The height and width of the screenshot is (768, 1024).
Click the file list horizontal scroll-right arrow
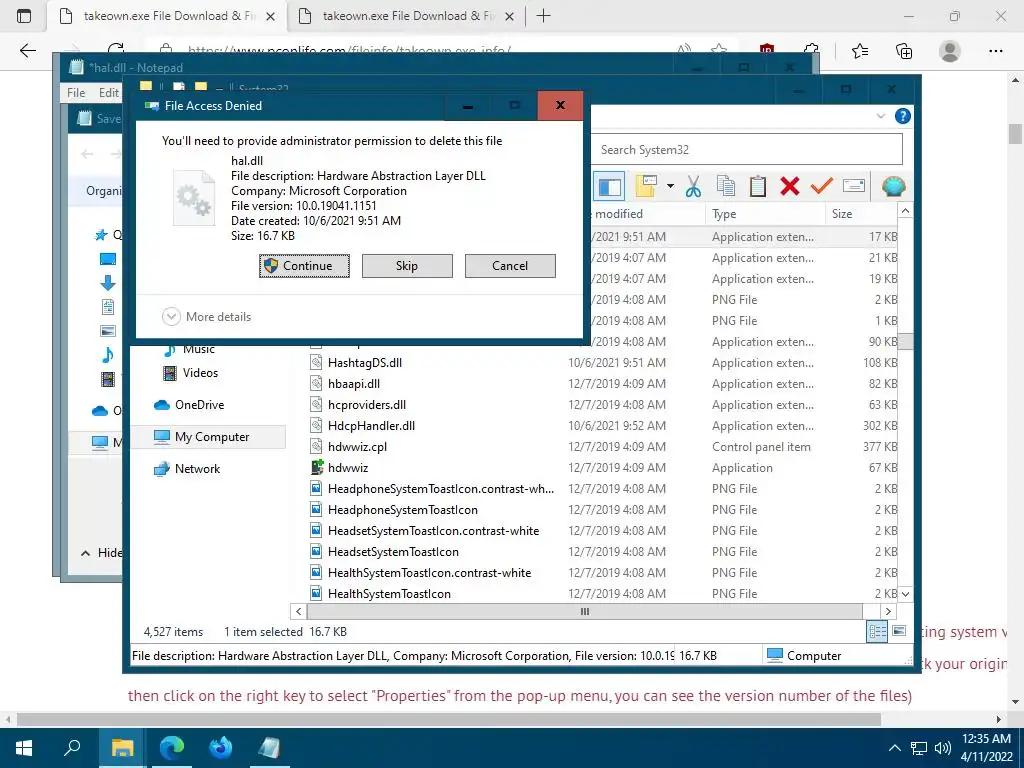[888, 612]
